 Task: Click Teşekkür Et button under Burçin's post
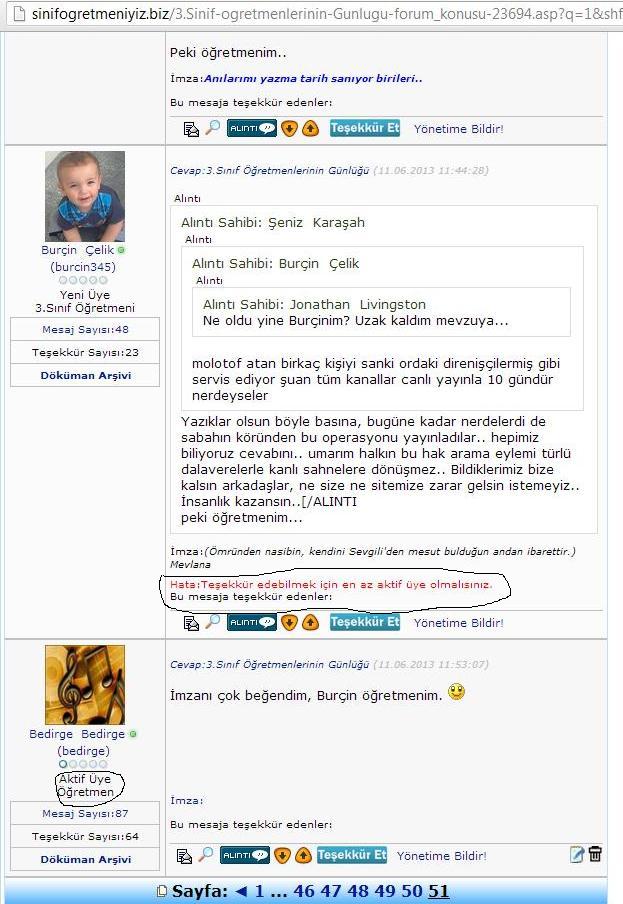point(365,622)
